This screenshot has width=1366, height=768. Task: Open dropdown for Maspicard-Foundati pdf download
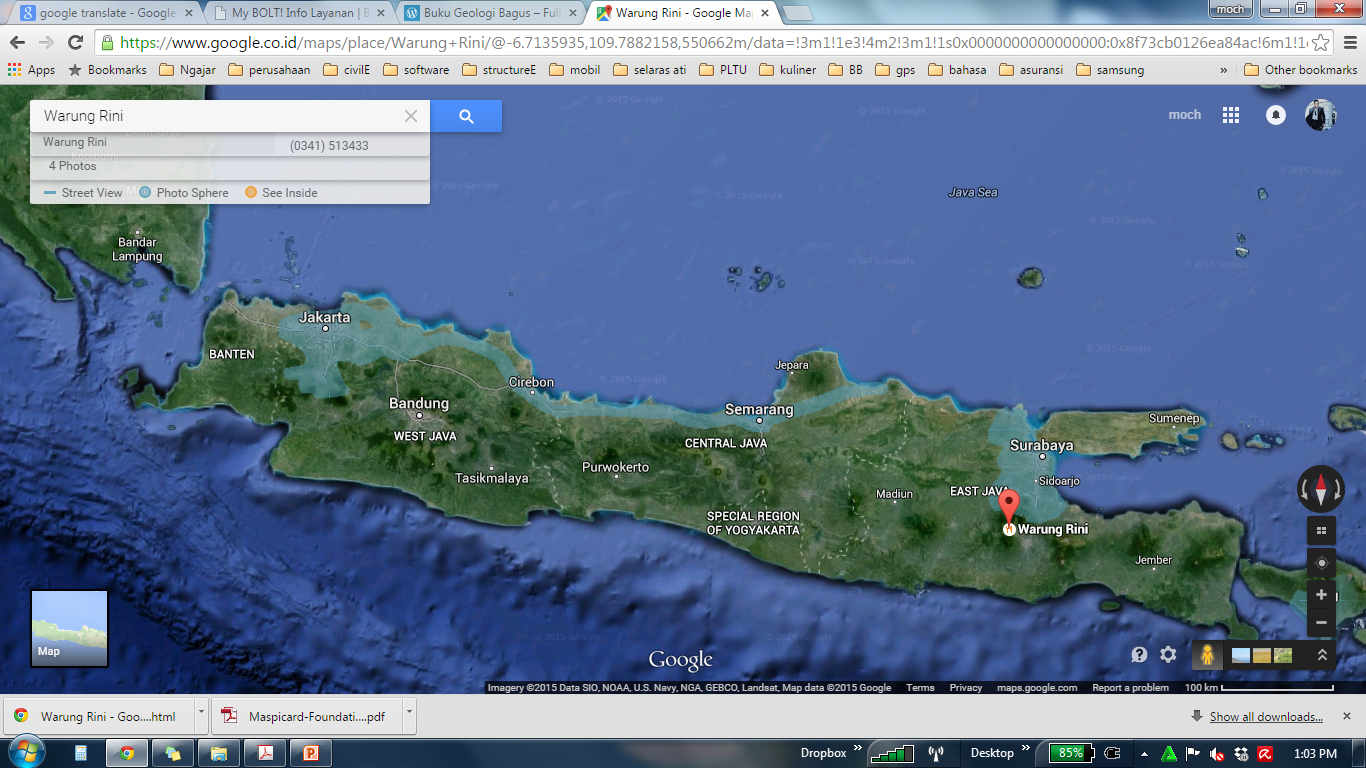410,716
